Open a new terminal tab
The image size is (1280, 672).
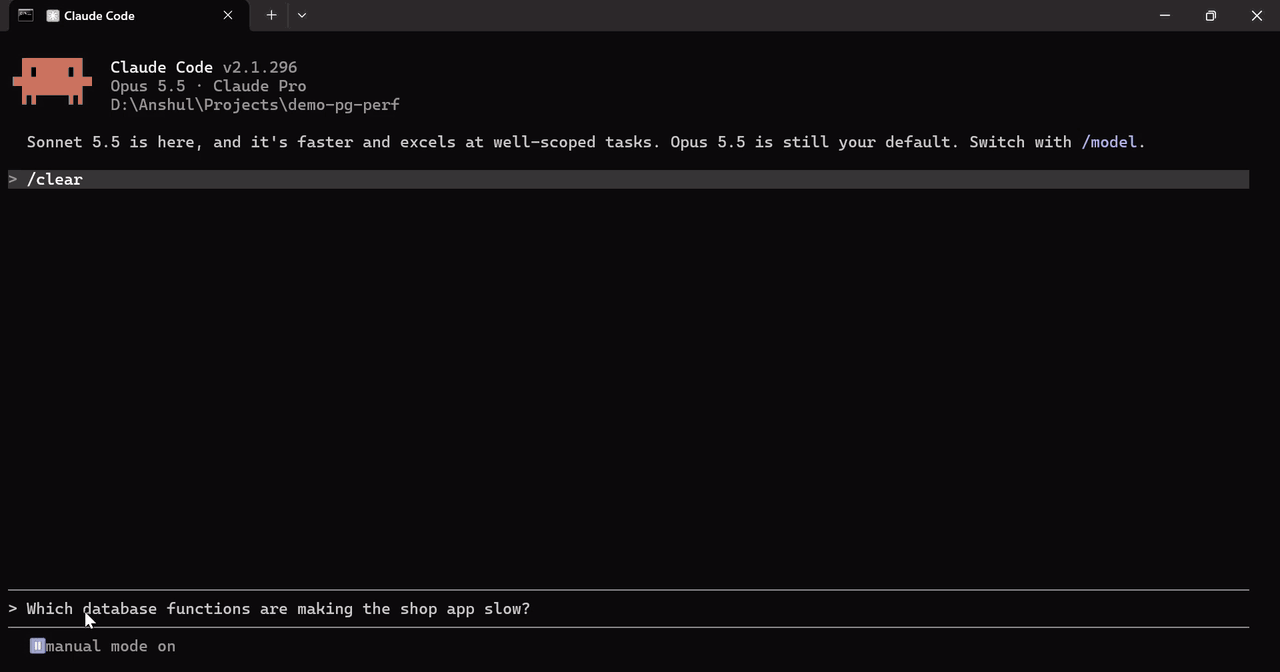[271, 15]
